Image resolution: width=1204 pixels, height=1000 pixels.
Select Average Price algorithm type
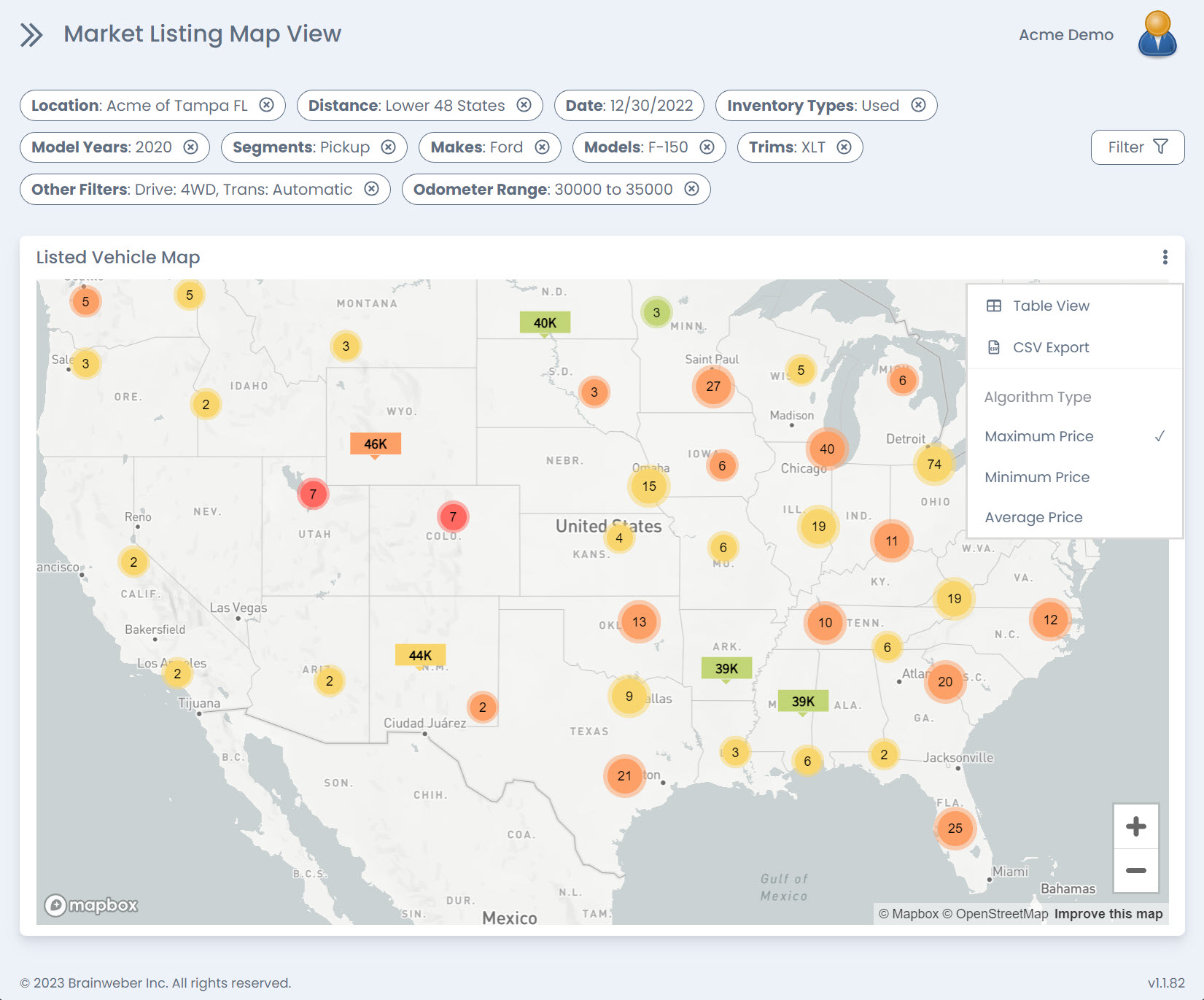[x=1033, y=517]
